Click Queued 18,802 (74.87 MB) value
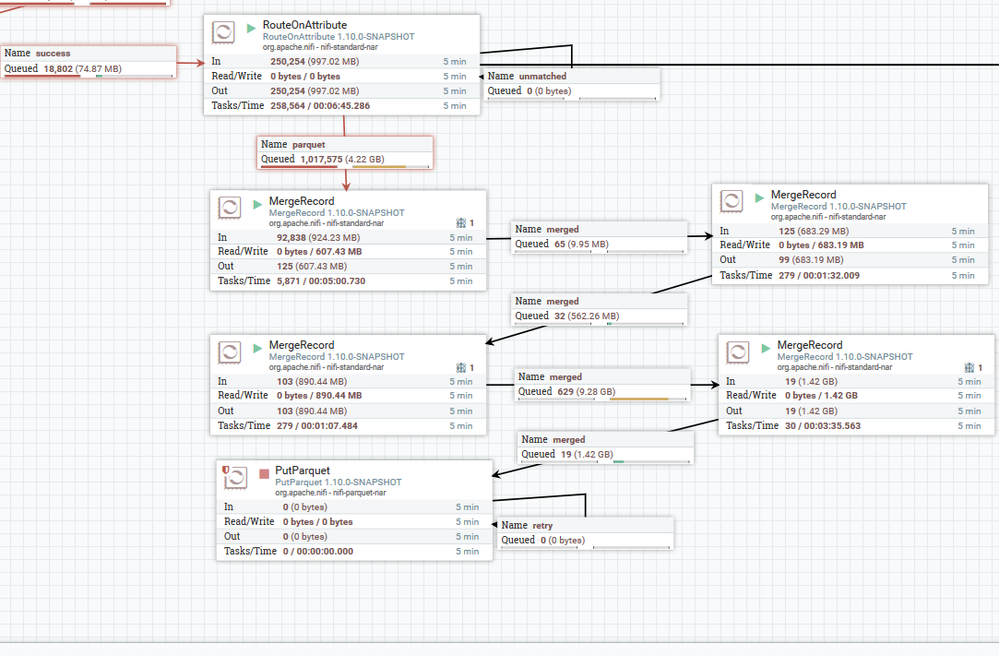 point(82,69)
